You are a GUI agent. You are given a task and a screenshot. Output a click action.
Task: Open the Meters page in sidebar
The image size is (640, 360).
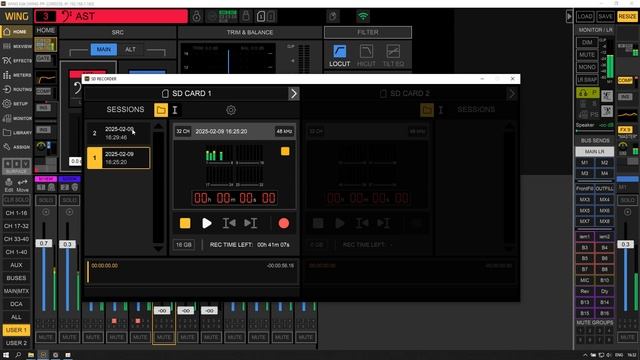pos(16,75)
